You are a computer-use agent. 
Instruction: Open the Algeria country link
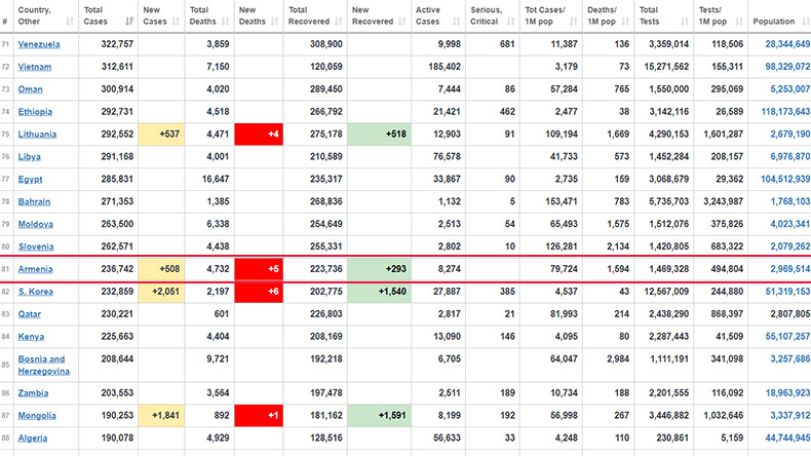click(x=33, y=438)
